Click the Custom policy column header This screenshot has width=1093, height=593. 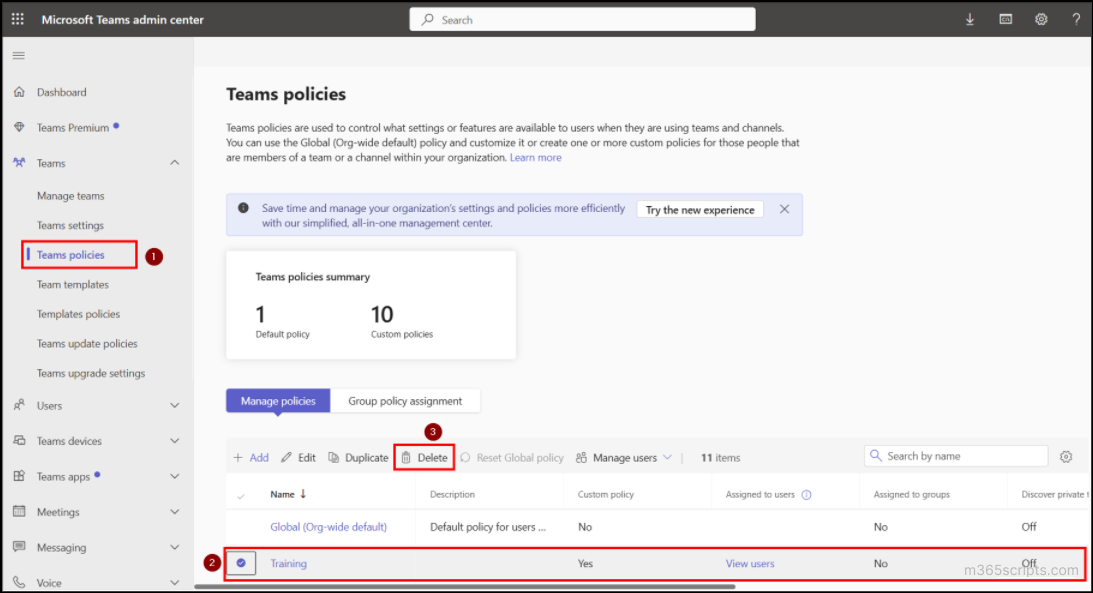[x=606, y=494]
